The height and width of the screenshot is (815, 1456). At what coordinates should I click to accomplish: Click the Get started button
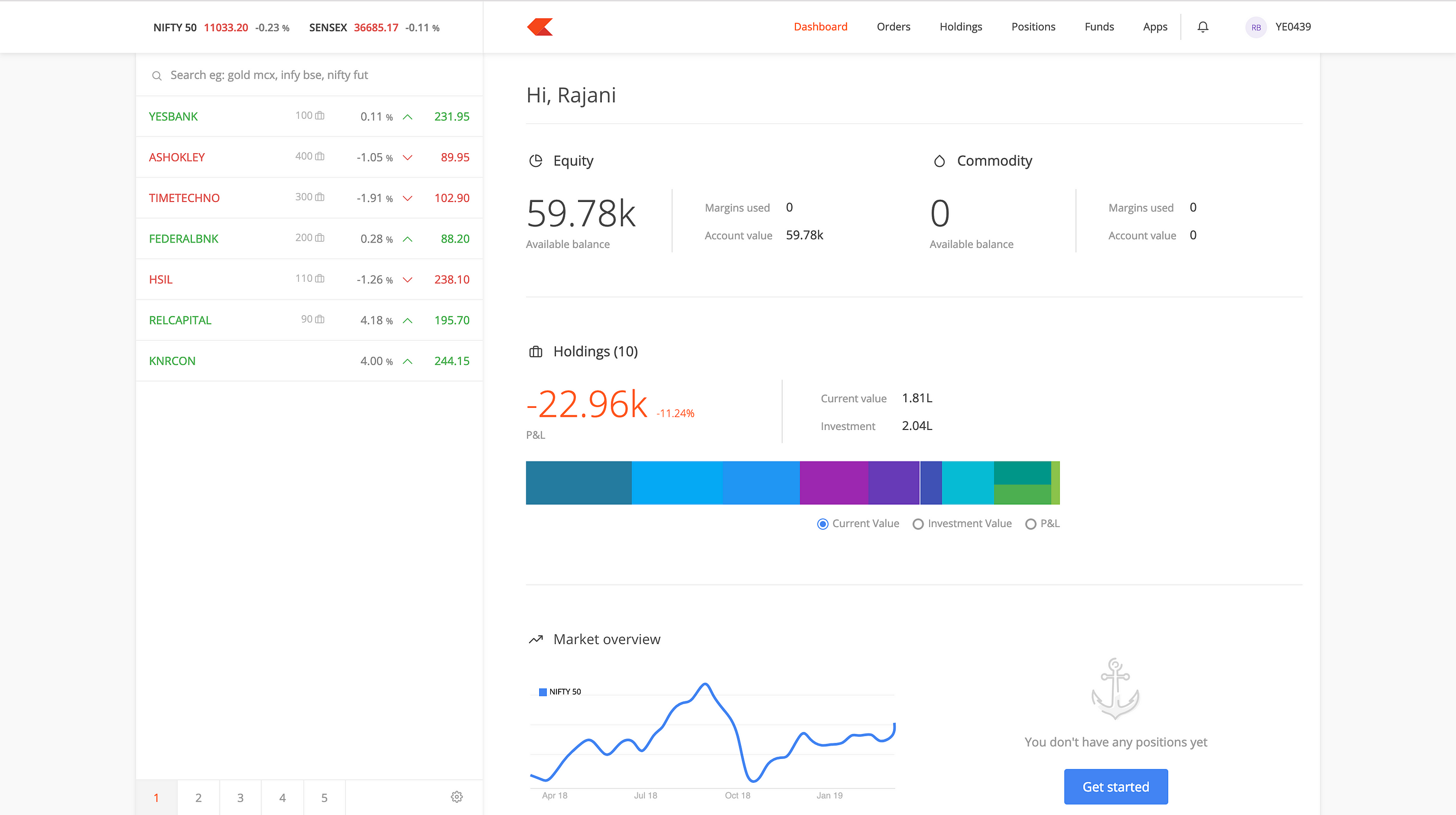1116,787
